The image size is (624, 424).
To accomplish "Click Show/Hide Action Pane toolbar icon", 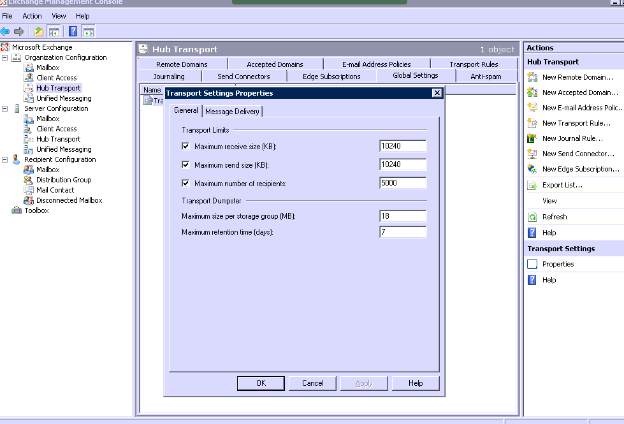I will click(x=89, y=31).
